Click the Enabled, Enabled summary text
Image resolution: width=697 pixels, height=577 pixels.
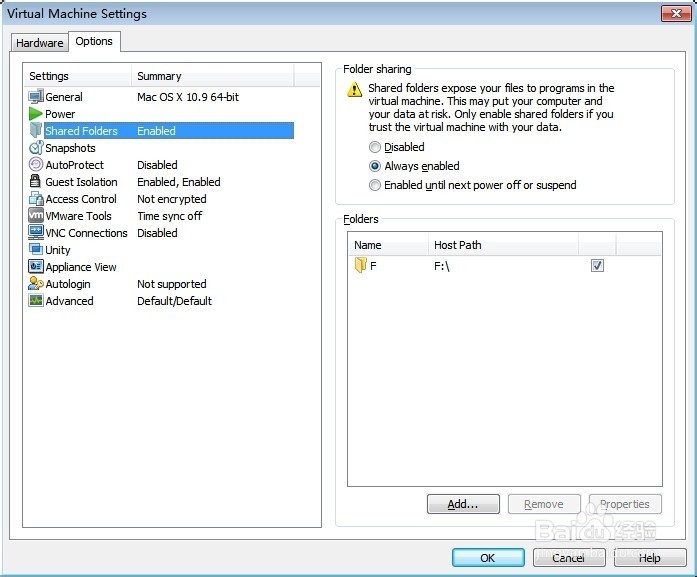[x=179, y=182]
